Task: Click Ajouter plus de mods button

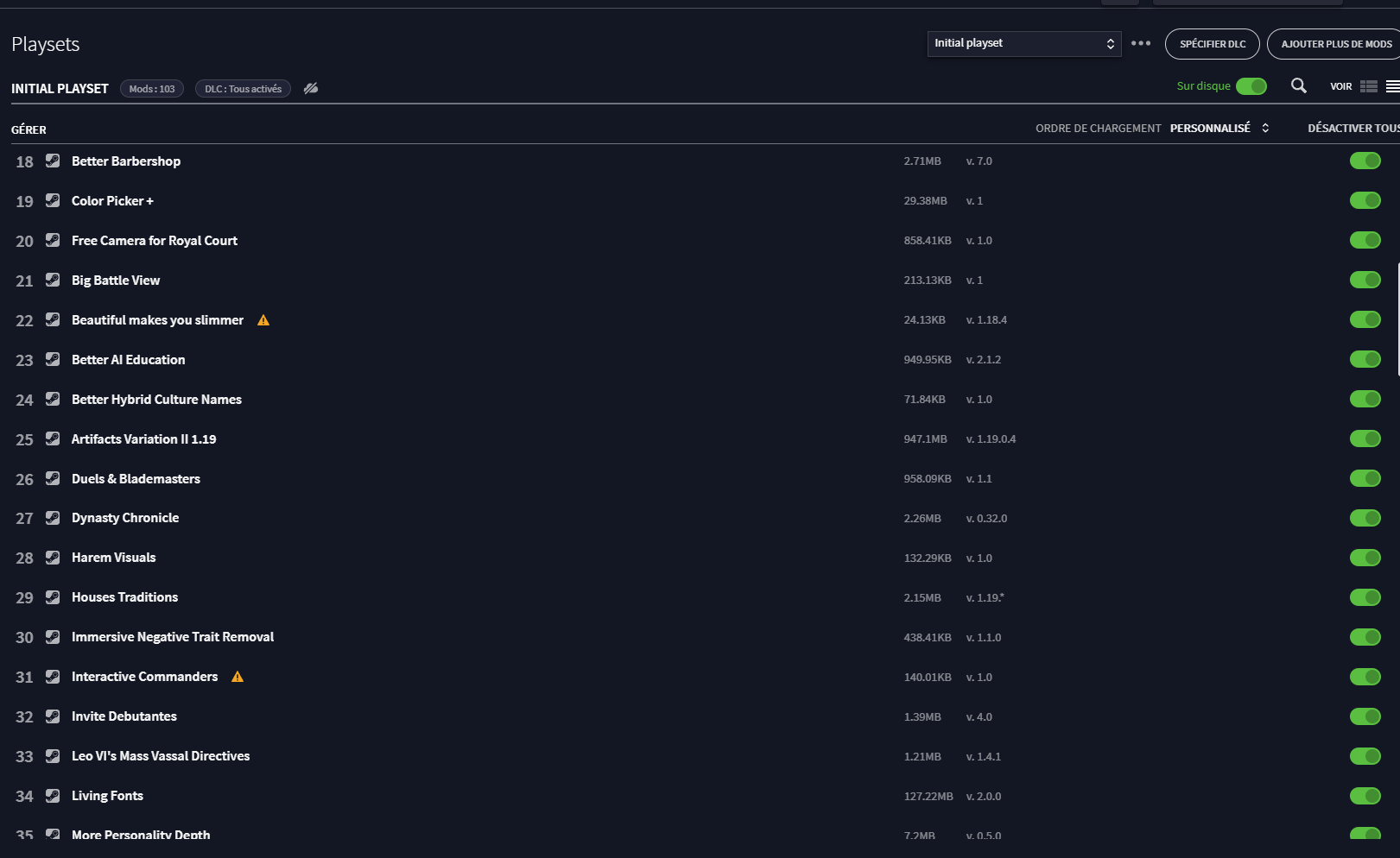Action: [1334, 44]
